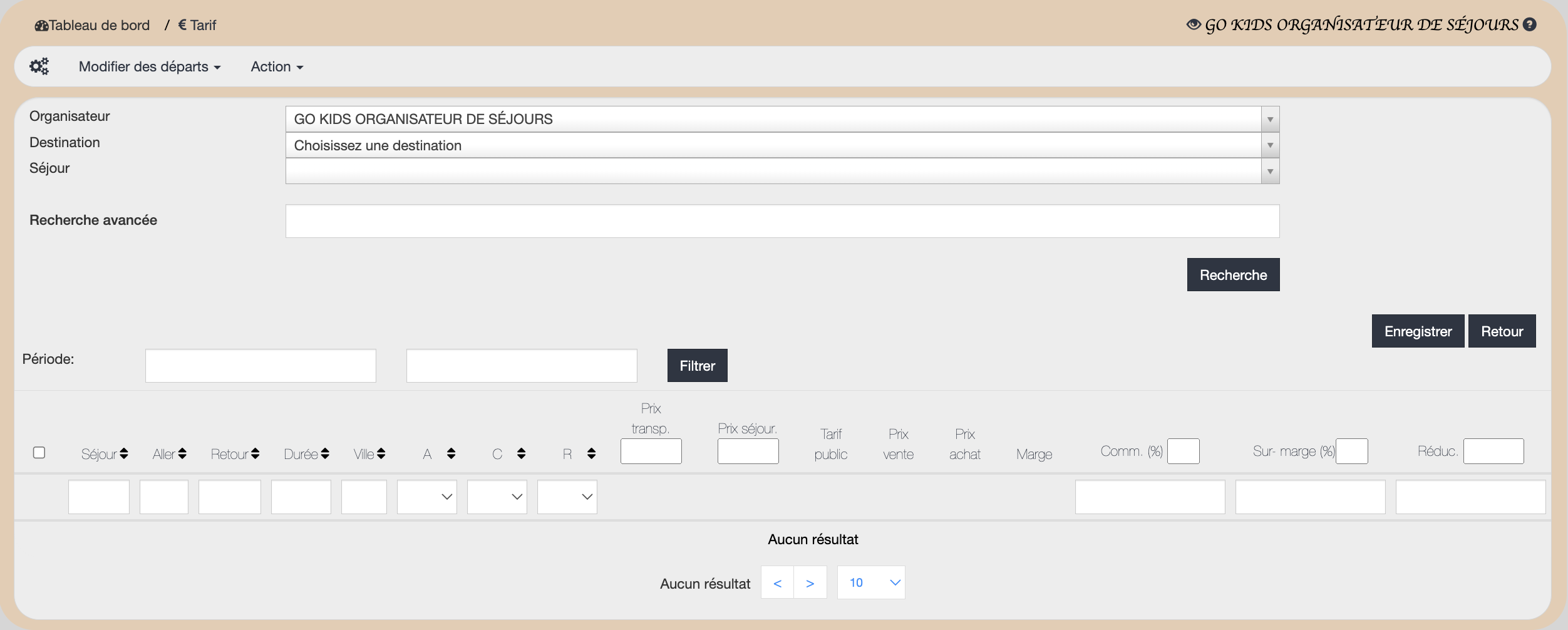
Task: Click the help question mark icon
Action: coord(1530,24)
